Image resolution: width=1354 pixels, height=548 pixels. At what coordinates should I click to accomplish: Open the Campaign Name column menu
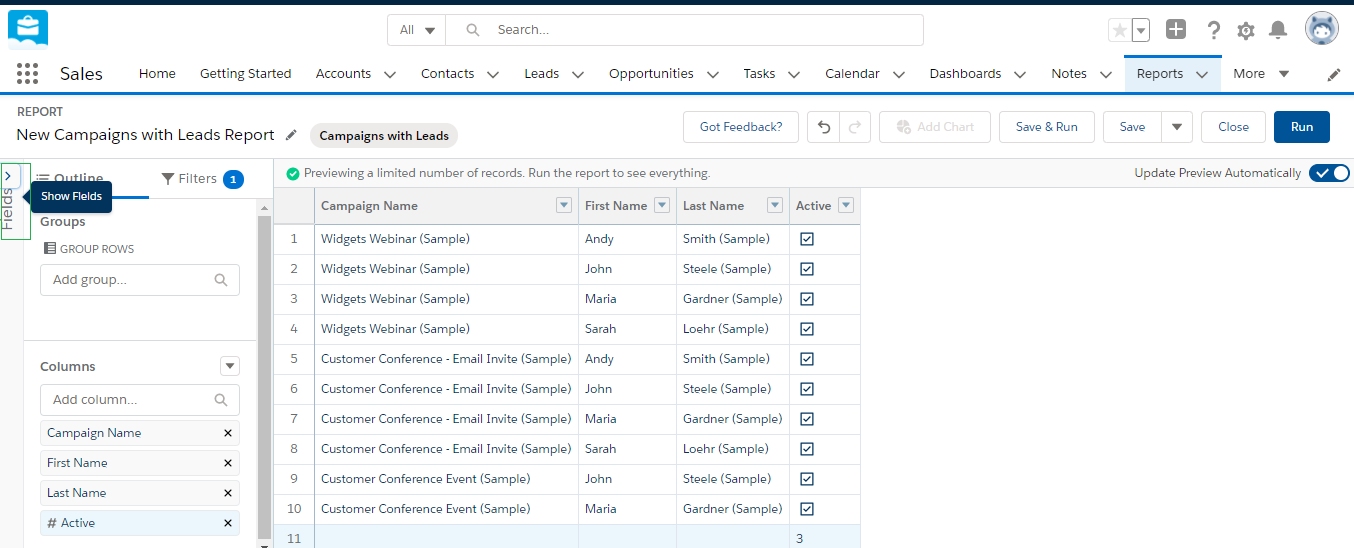tap(564, 206)
